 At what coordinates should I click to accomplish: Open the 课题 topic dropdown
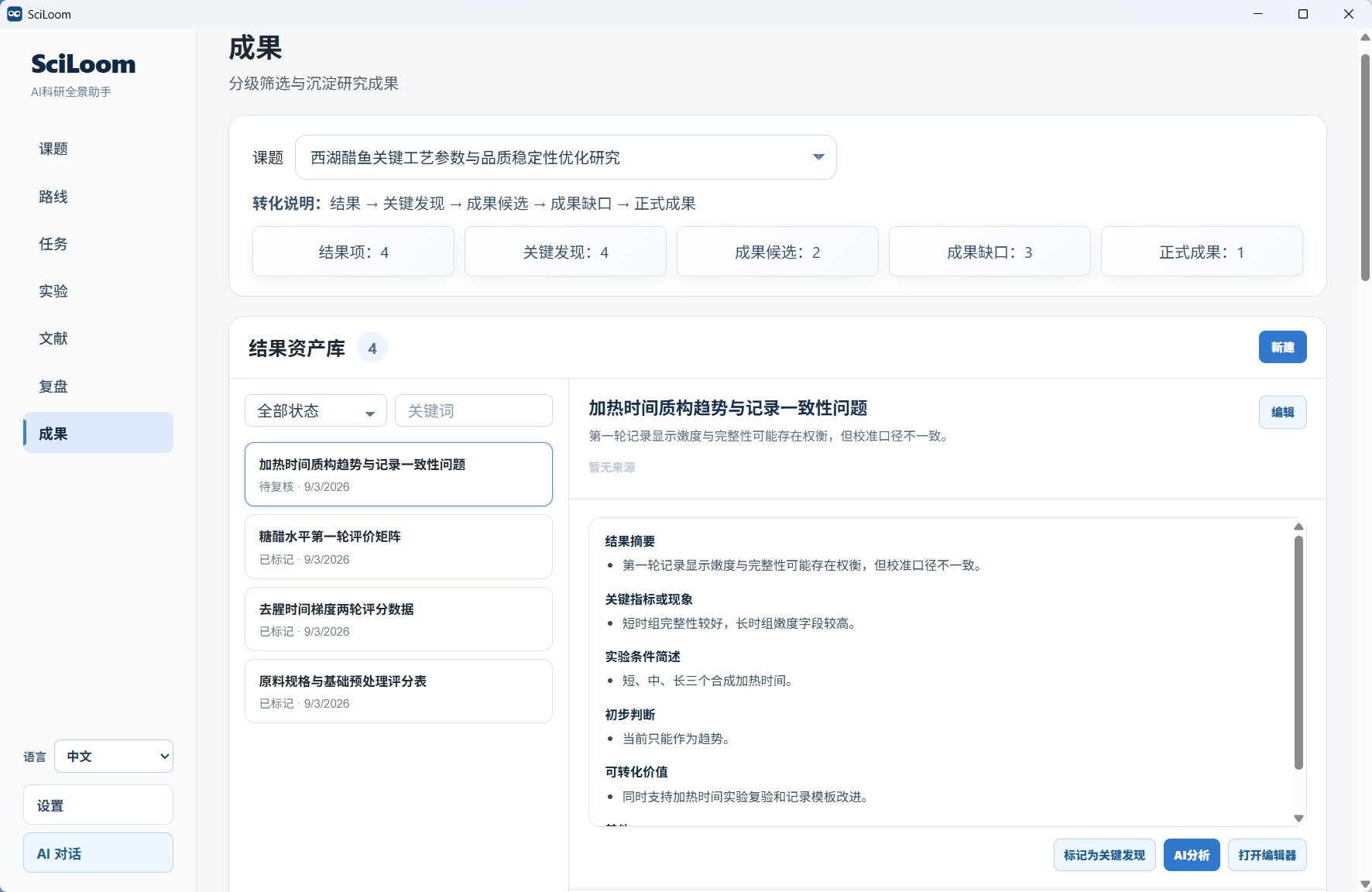(x=566, y=157)
